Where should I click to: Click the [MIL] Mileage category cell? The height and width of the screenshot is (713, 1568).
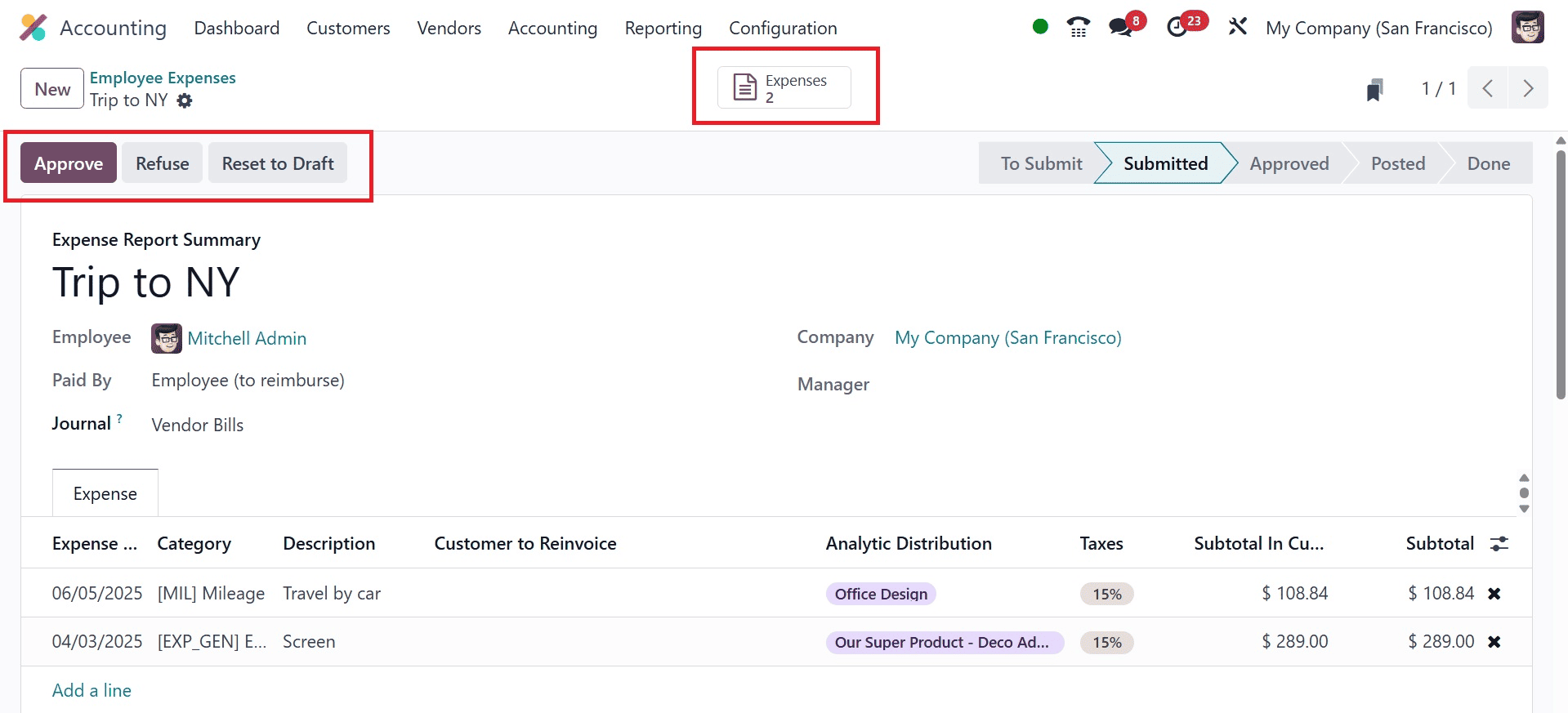(211, 593)
